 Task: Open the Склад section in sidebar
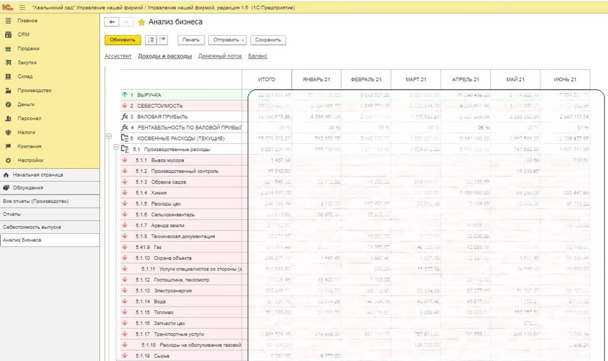[x=25, y=76]
